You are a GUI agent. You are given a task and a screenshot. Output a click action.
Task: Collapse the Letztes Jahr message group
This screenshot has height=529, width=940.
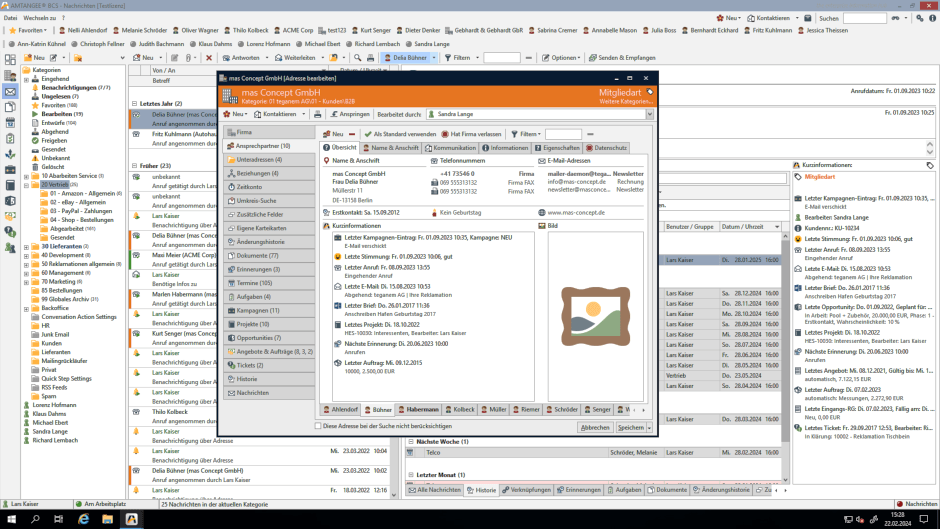coord(134,104)
